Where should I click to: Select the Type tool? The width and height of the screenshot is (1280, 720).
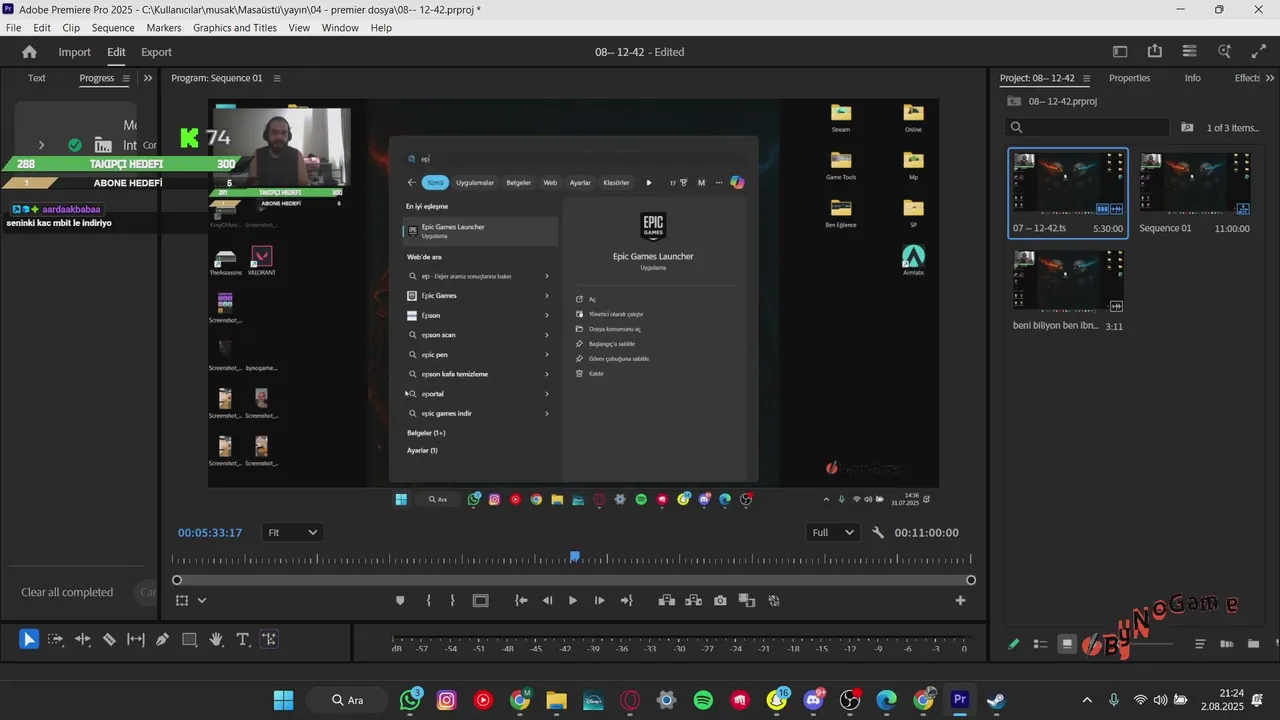(242, 639)
